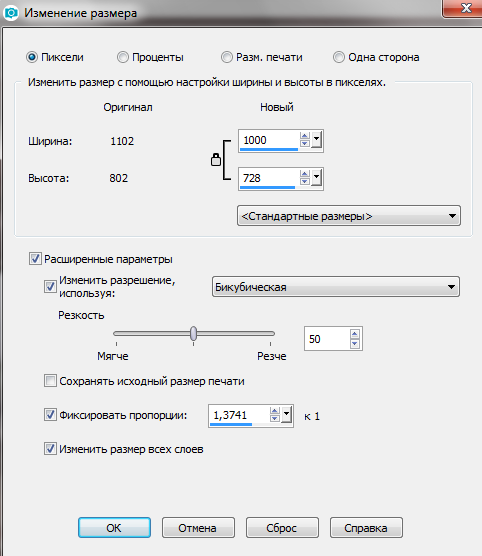
Task: Increase sharpness value with up arrow
Action: [355, 334]
